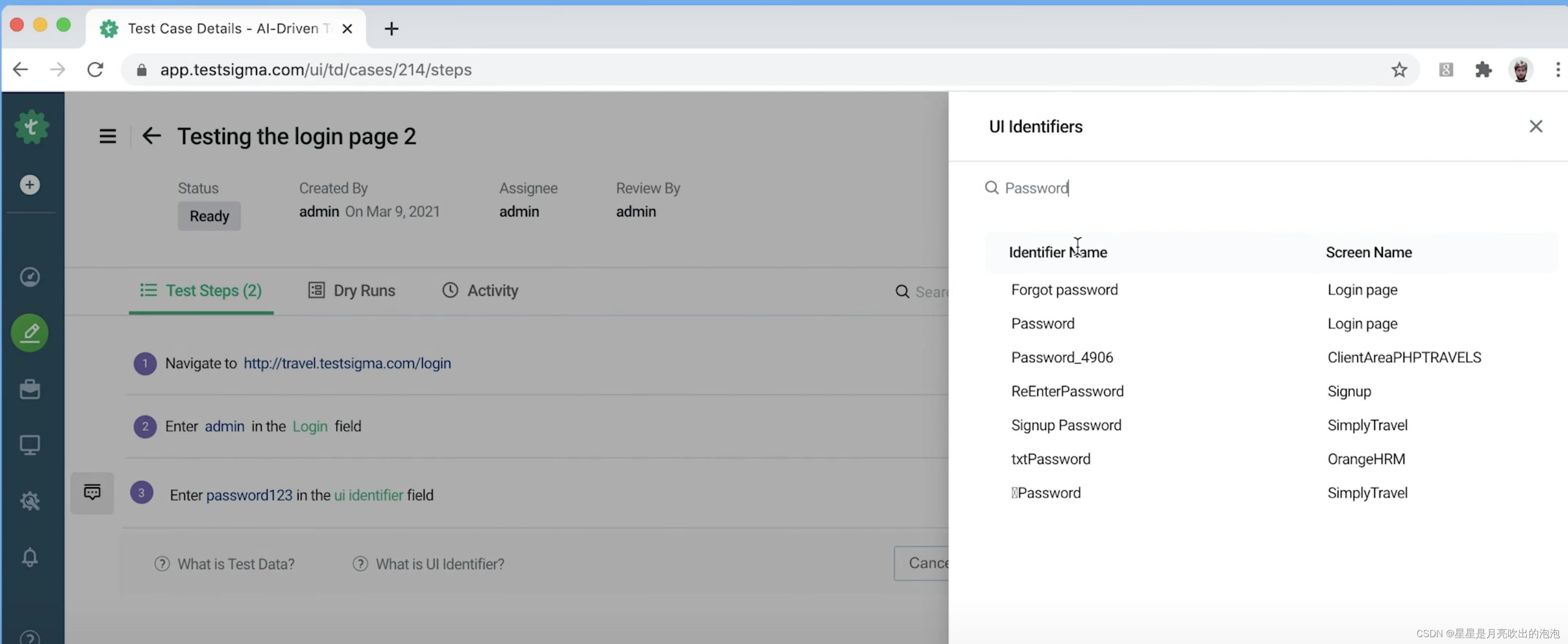Open the settings gear icon in sidebar
The width and height of the screenshot is (1568, 644).
click(30, 501)
